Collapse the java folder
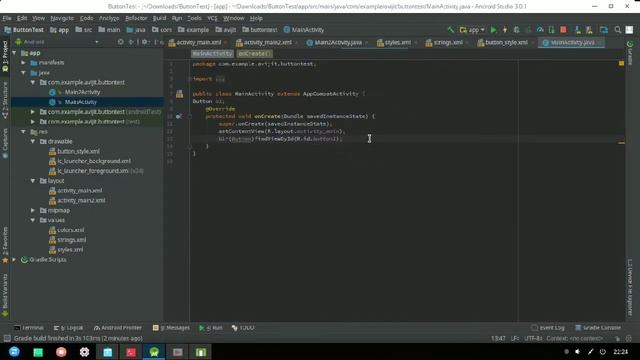Image resolution: width=640 pixels, height=360 pixels. click(x=24, y=73)
